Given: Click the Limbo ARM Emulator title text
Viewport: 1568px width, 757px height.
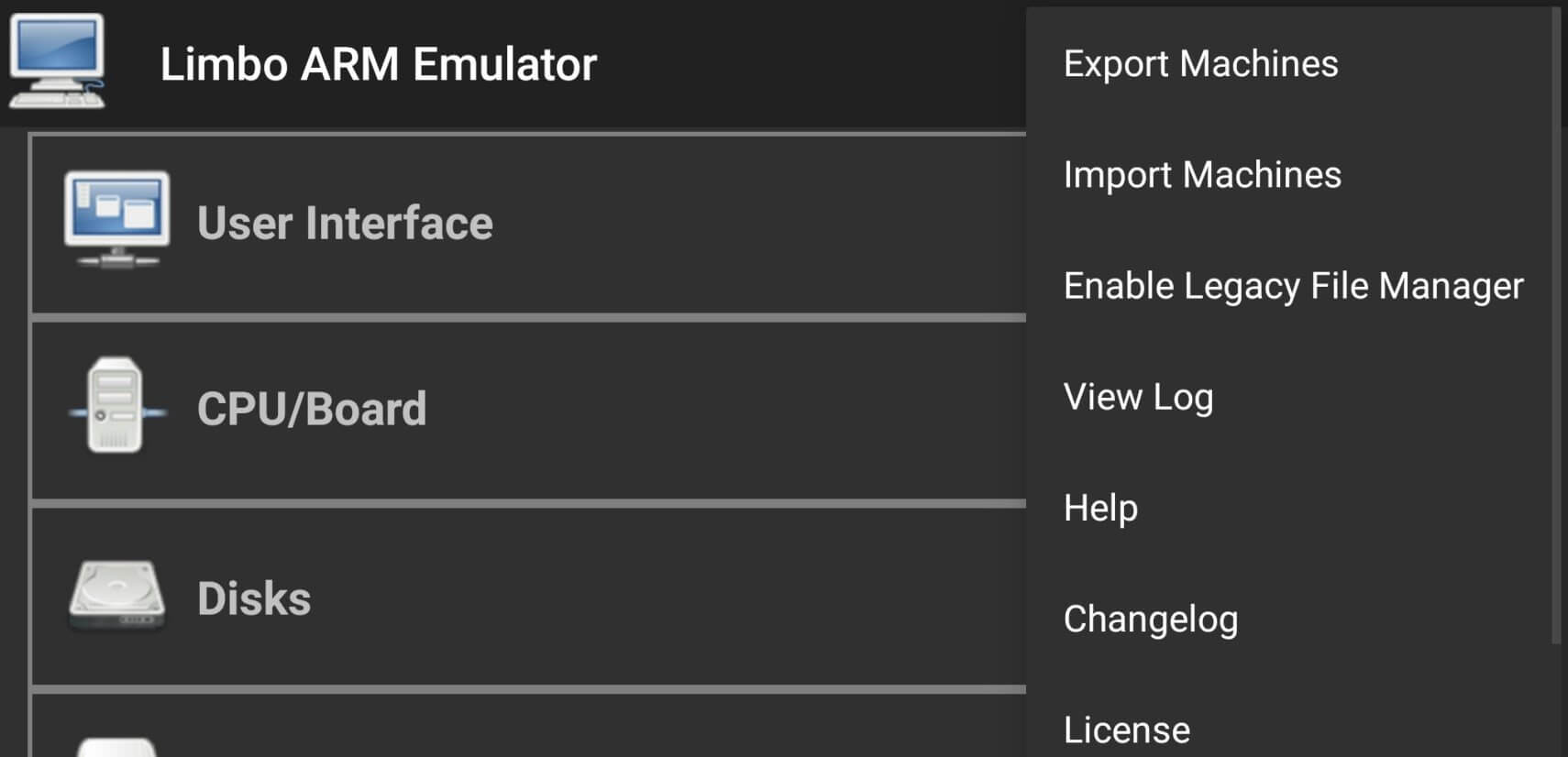Looking at the screenshot, I should (x=378, y=64).
